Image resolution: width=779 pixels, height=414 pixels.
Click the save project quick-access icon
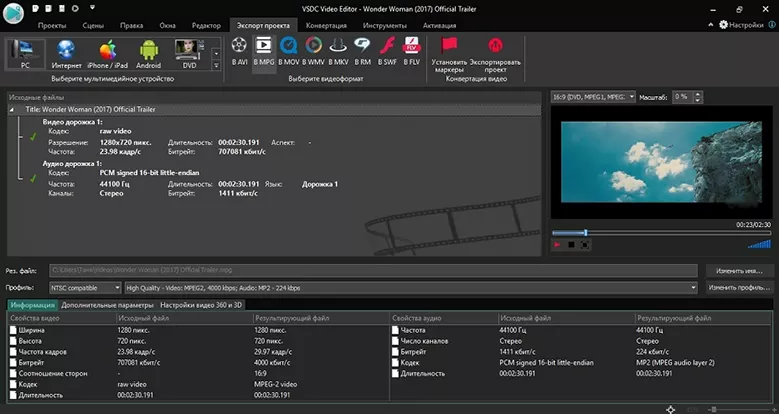click(x=62, y=8)
